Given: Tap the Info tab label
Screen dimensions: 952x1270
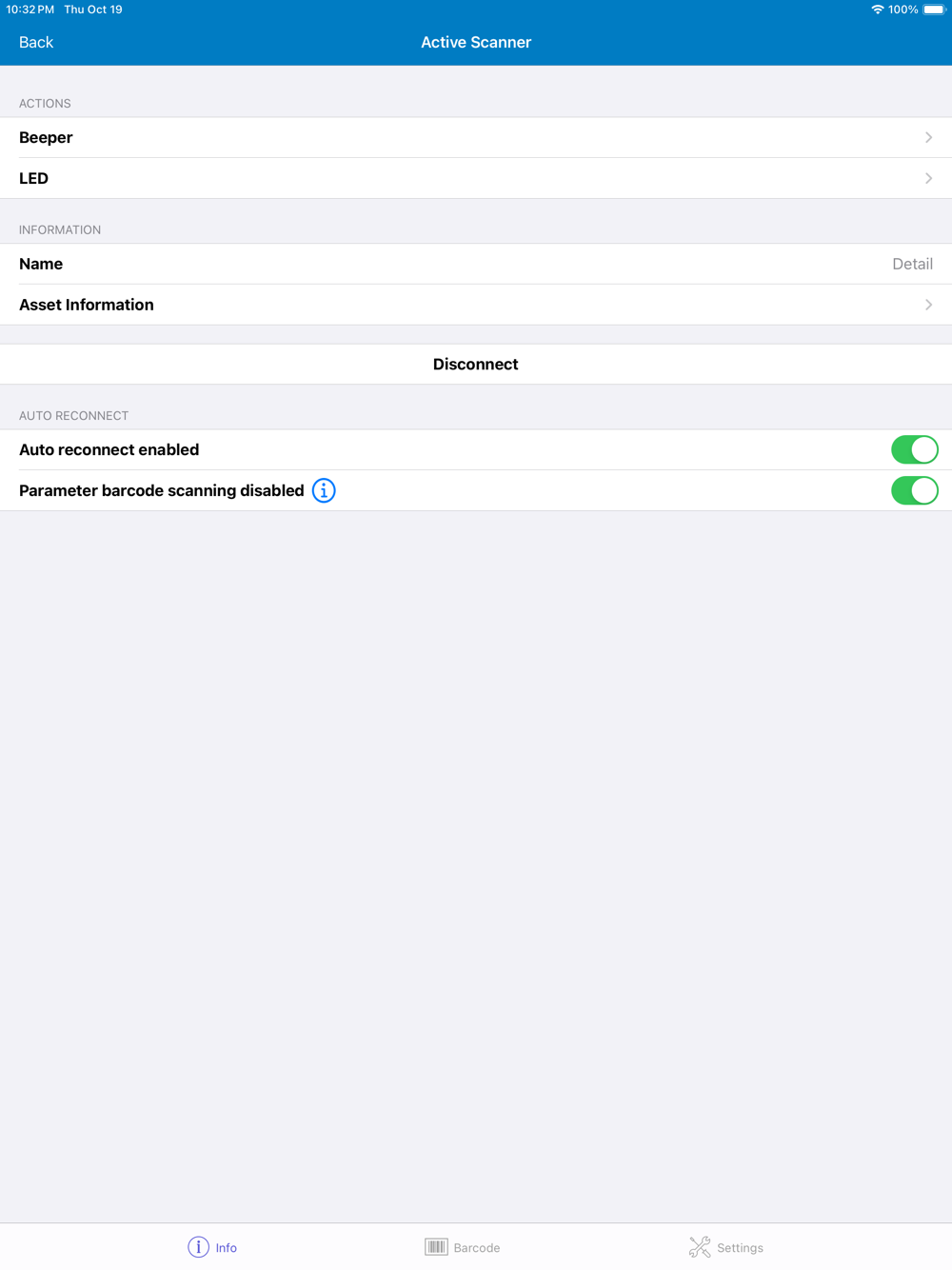Looking at the screenshot, I should coord(227,1248).
